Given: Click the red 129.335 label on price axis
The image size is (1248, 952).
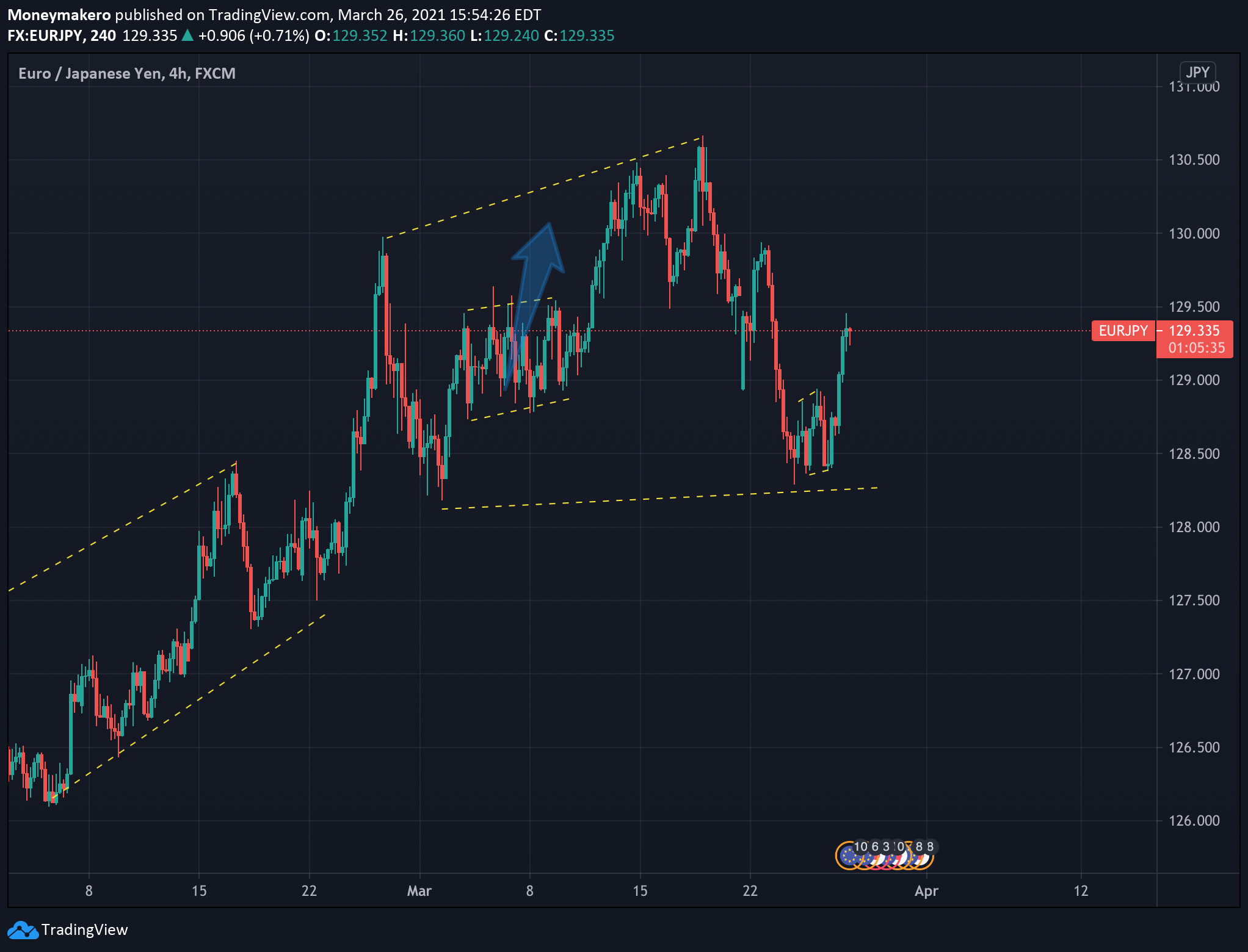Looking at the screenshot, I should [x=1194, y=331].
